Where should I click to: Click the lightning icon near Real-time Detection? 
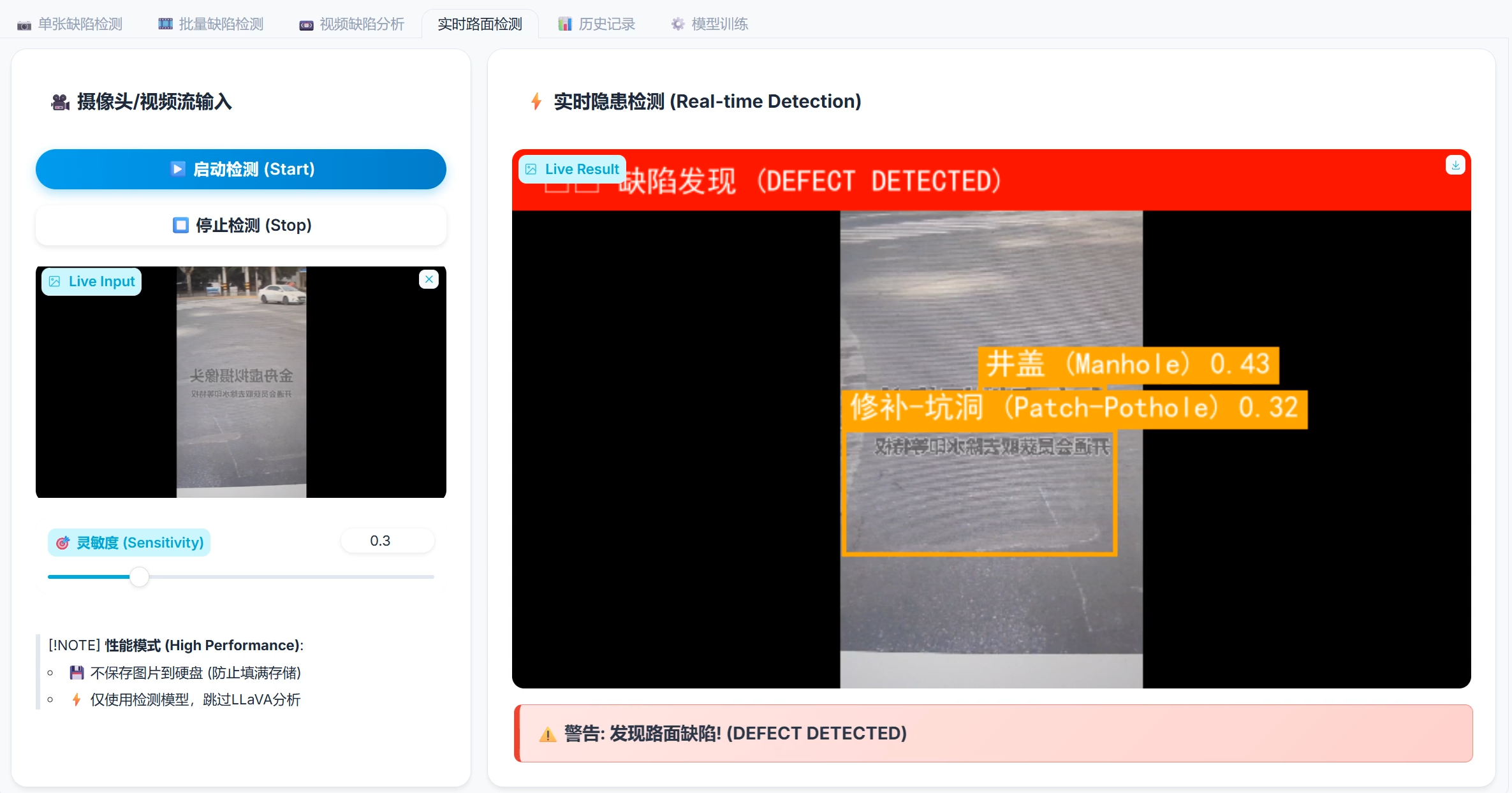[536, 101]
